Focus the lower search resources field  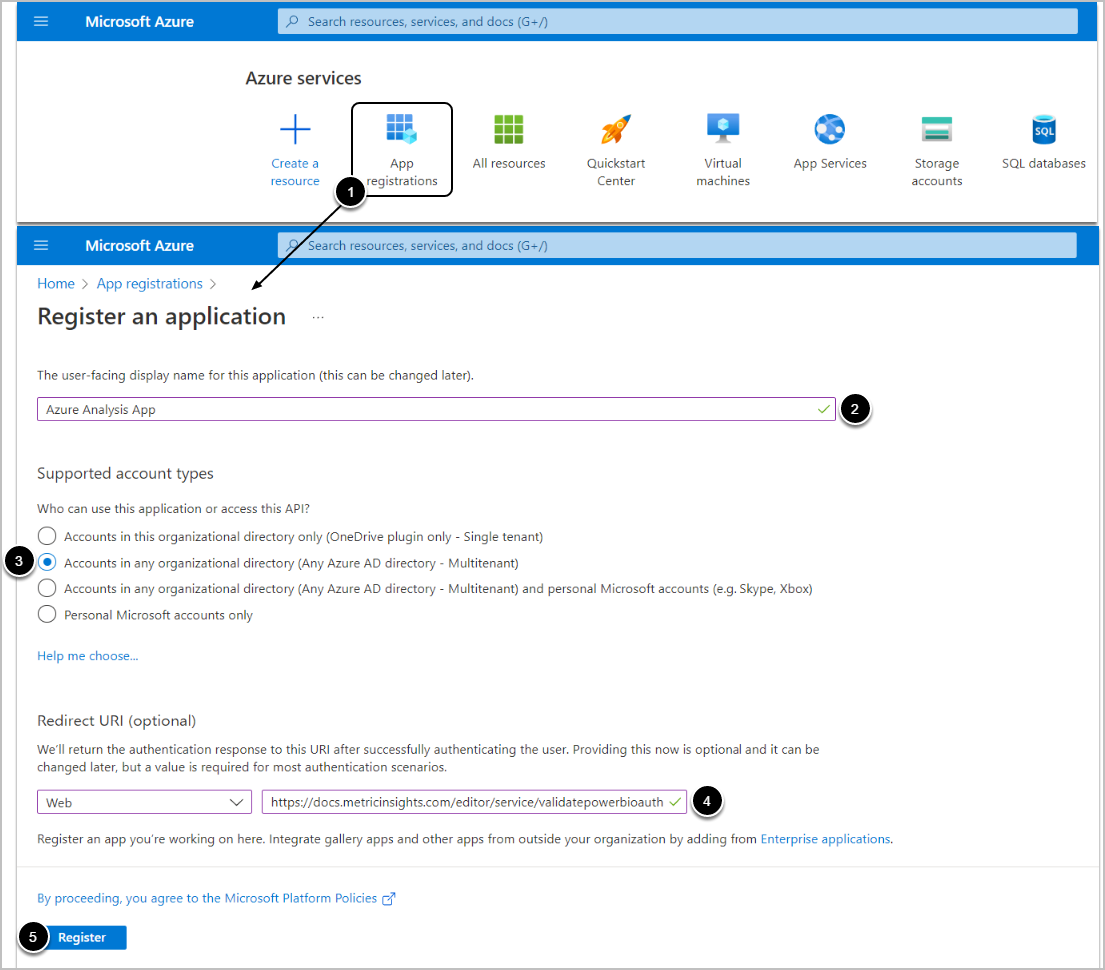point(678,245)
